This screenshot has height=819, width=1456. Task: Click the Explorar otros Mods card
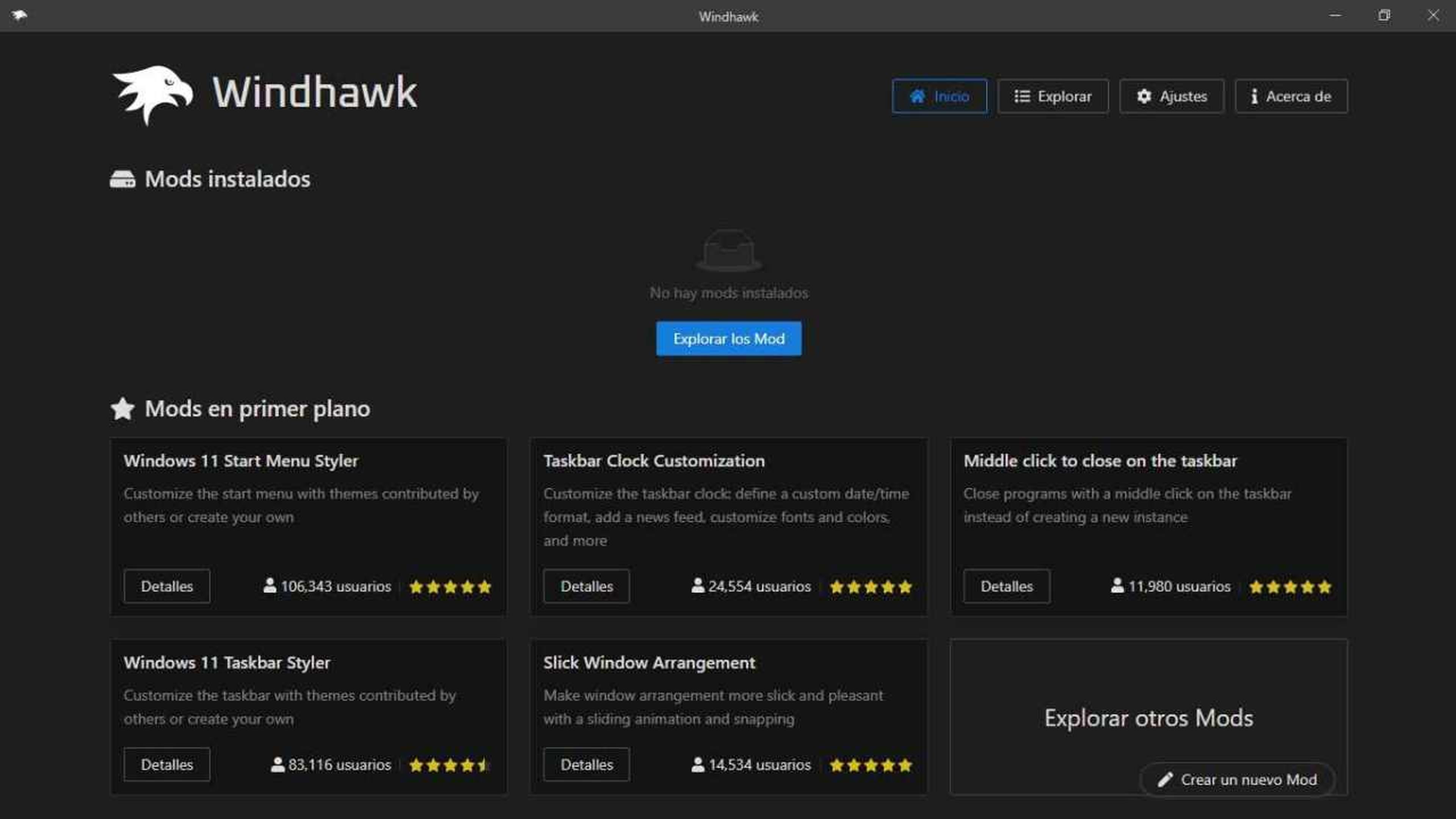coord(1148,718)
